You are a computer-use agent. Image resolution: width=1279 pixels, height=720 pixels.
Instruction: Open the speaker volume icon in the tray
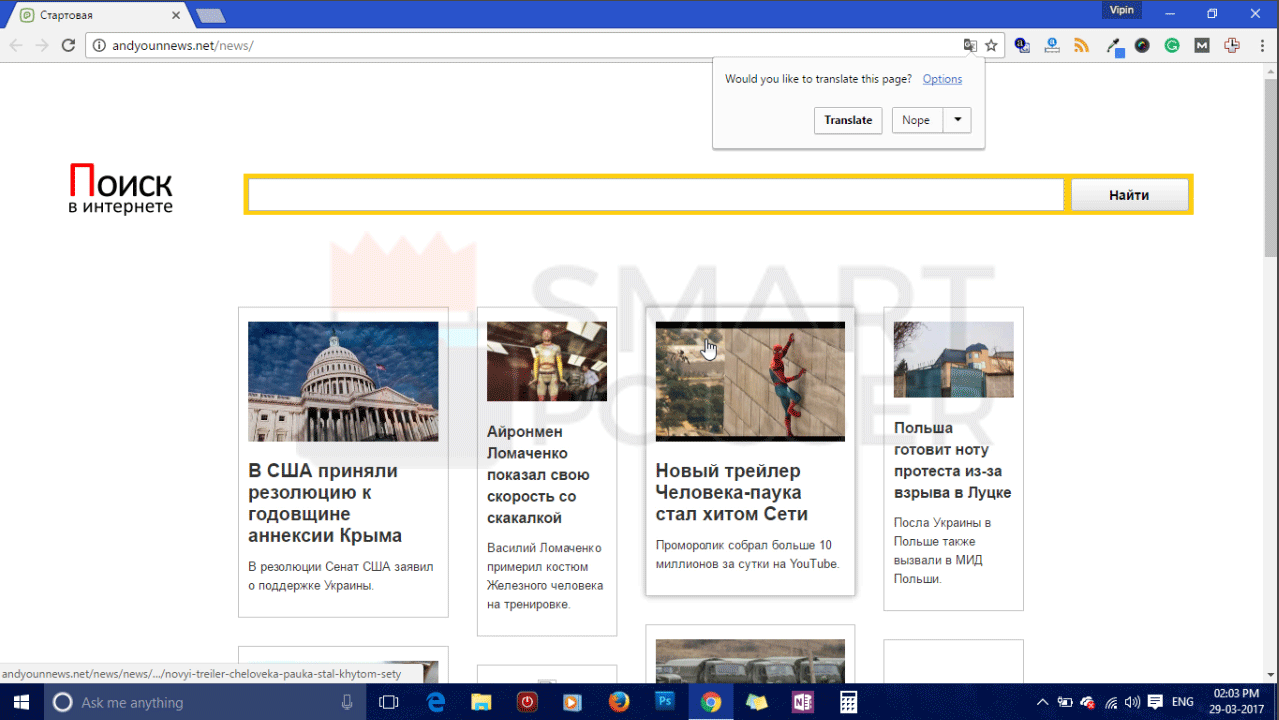click(1133, 702)
